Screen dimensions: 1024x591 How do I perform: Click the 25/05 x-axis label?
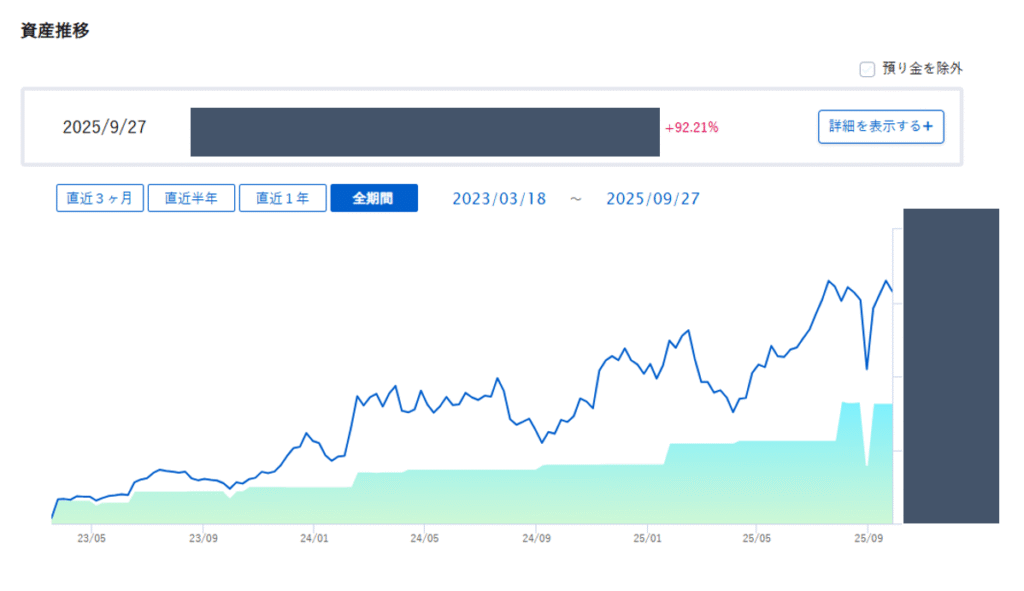coord(756,538)
